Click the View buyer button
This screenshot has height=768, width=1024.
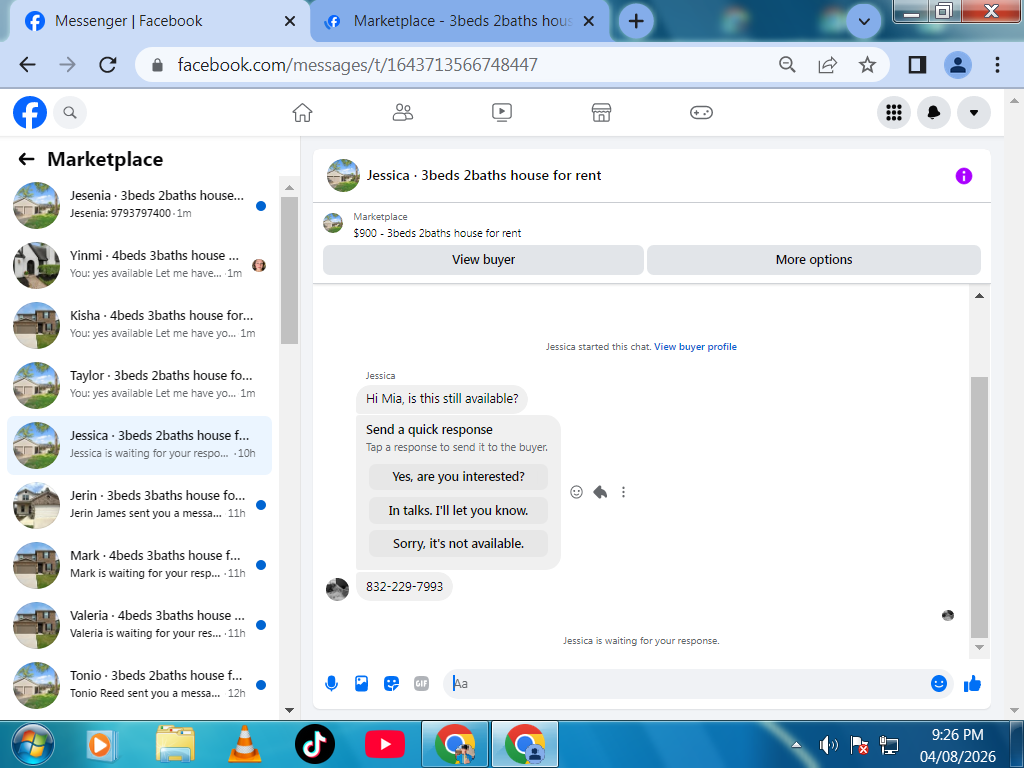(x=483, y=260)
